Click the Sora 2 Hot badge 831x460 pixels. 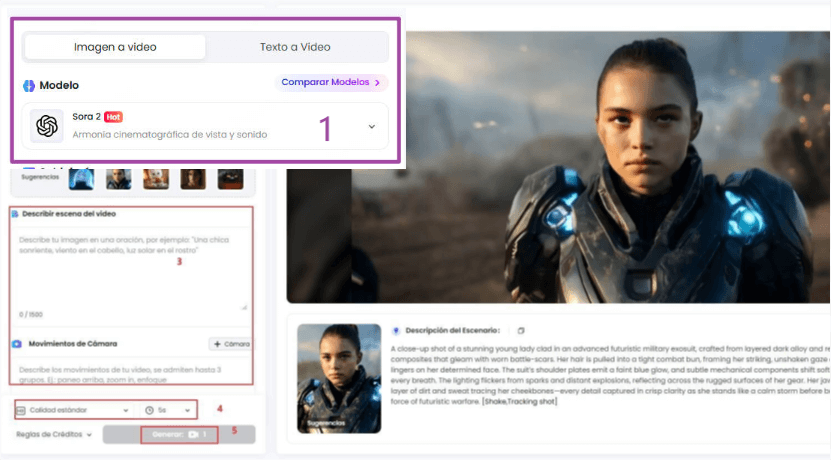click(x=113, y=117)
